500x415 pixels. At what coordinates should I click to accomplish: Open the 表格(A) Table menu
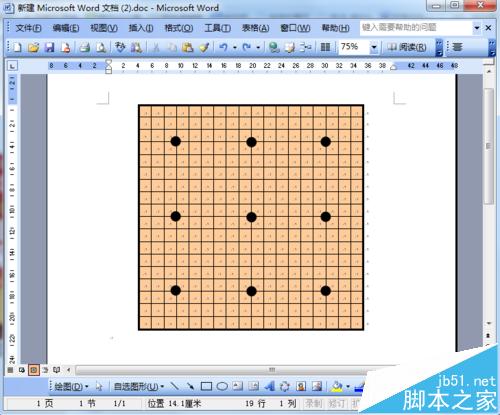255,28
